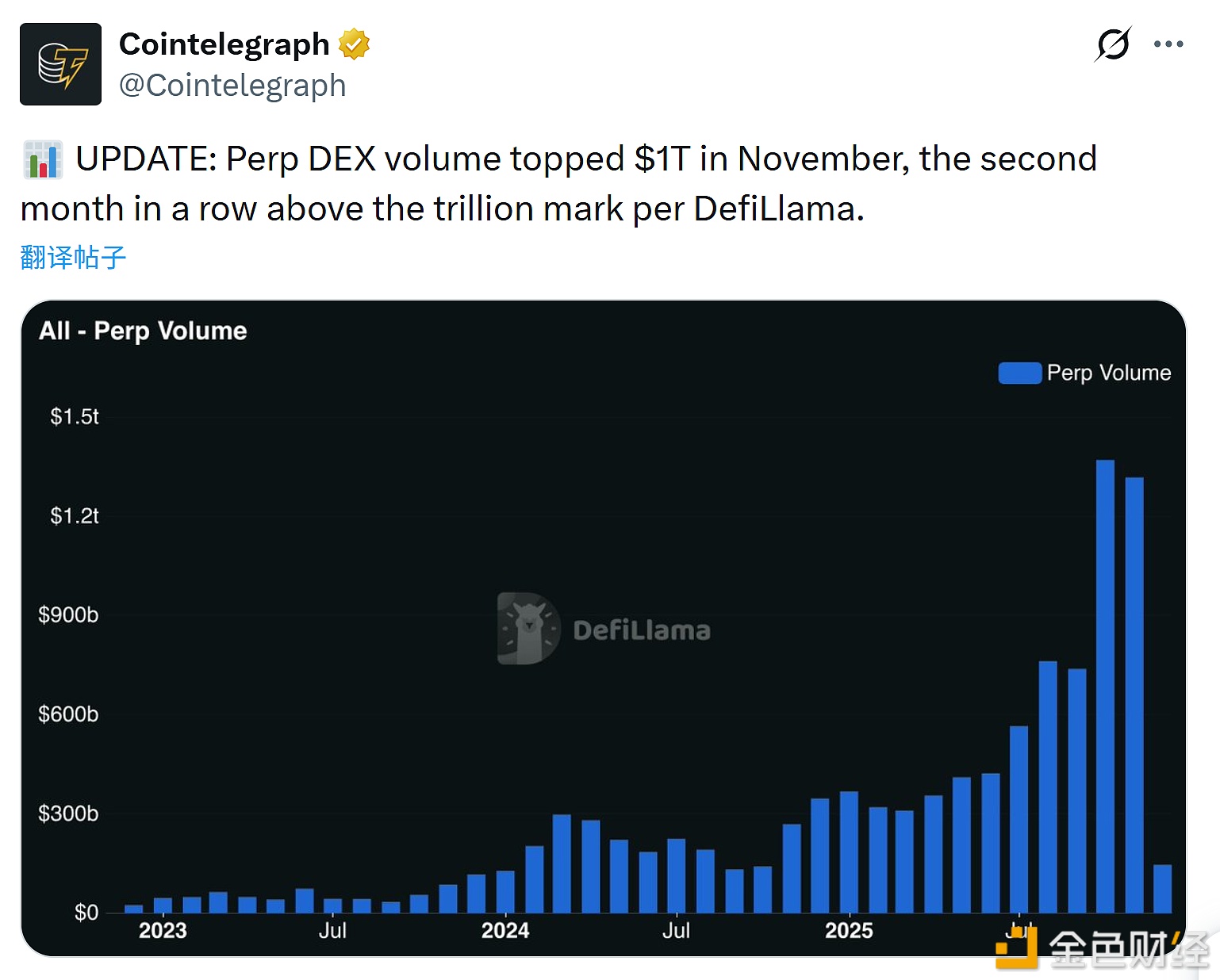Click the 2024 x-axis label

[x=505, y=931]
